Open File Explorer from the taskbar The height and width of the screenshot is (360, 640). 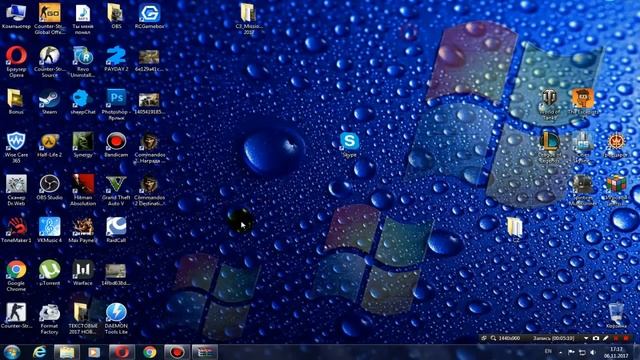tap(67, 352)
